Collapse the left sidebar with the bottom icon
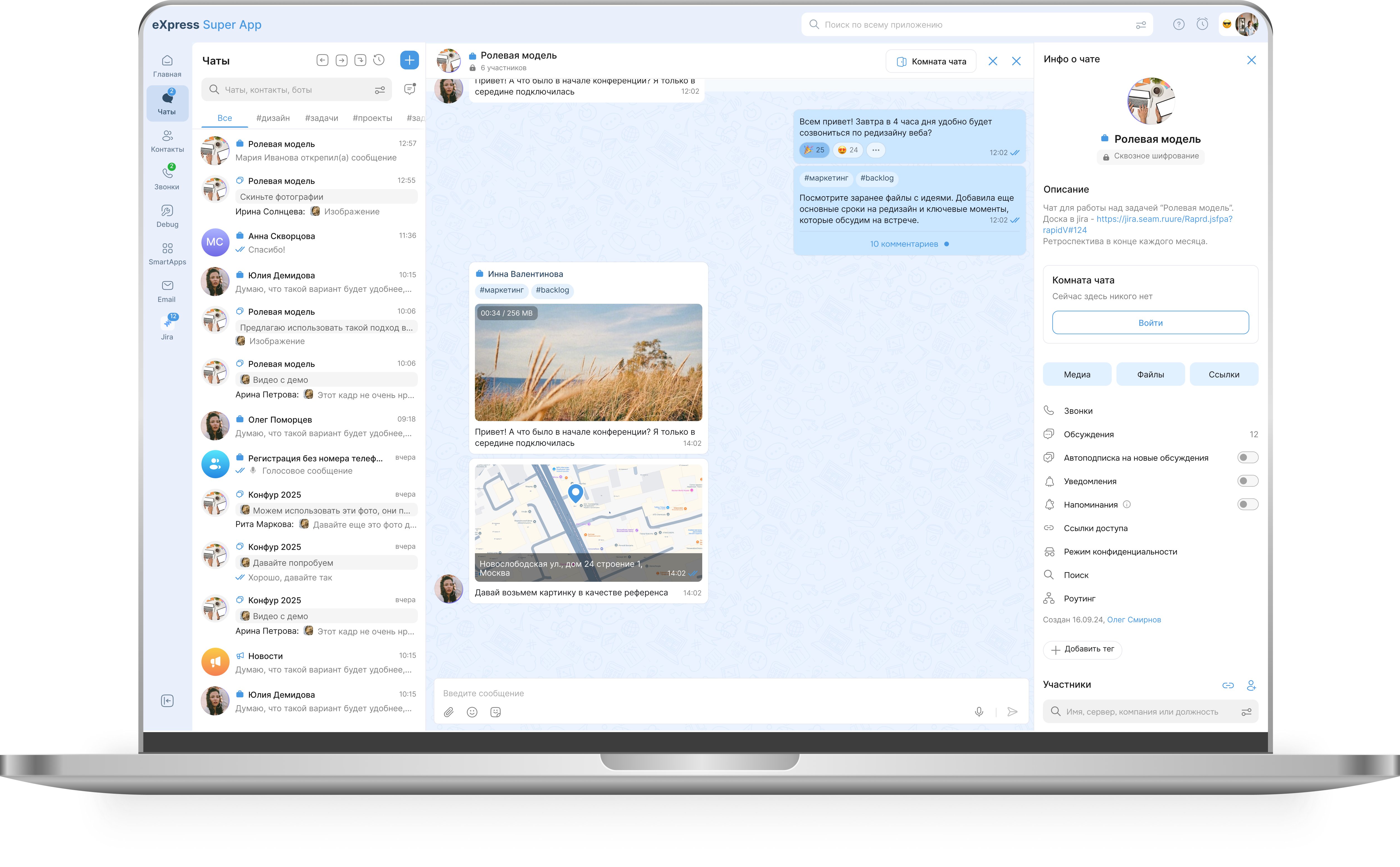 click(x=167, y=701)
